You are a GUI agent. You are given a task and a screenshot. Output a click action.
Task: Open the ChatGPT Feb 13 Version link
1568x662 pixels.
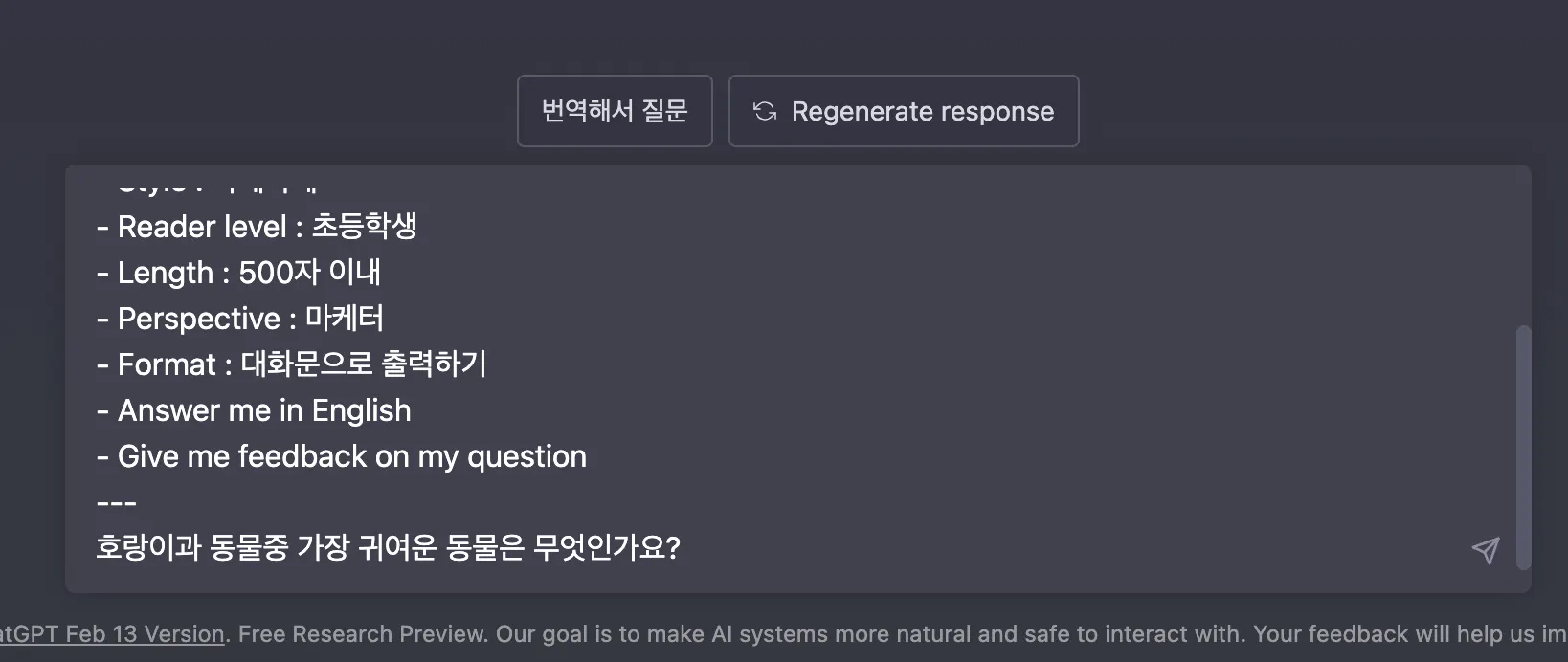[112, 634]
